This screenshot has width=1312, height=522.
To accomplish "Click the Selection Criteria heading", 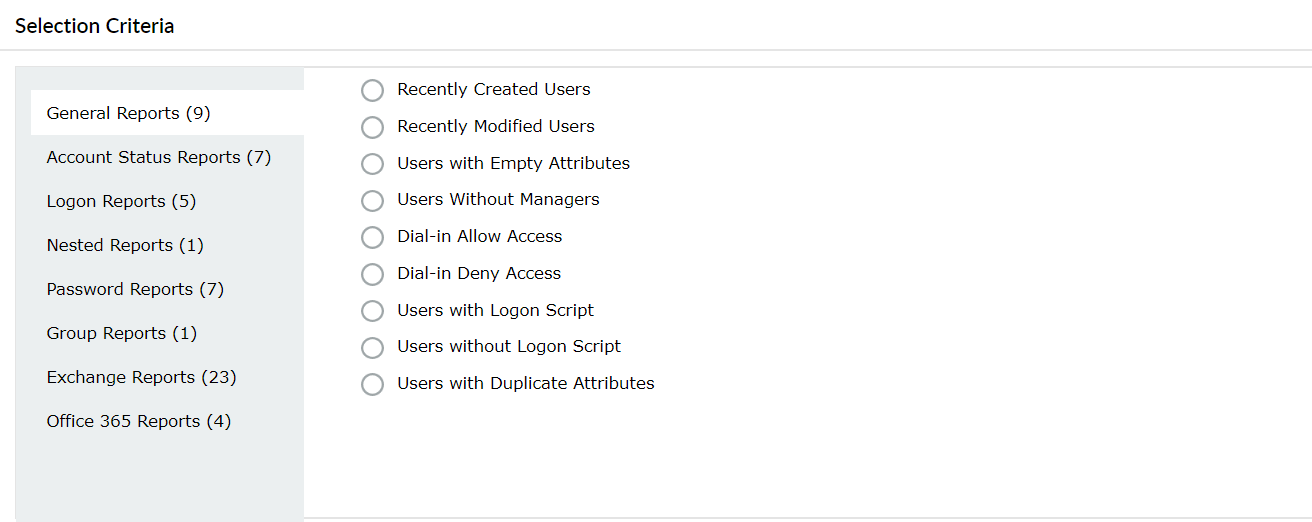I will click(x=94, y=26).
